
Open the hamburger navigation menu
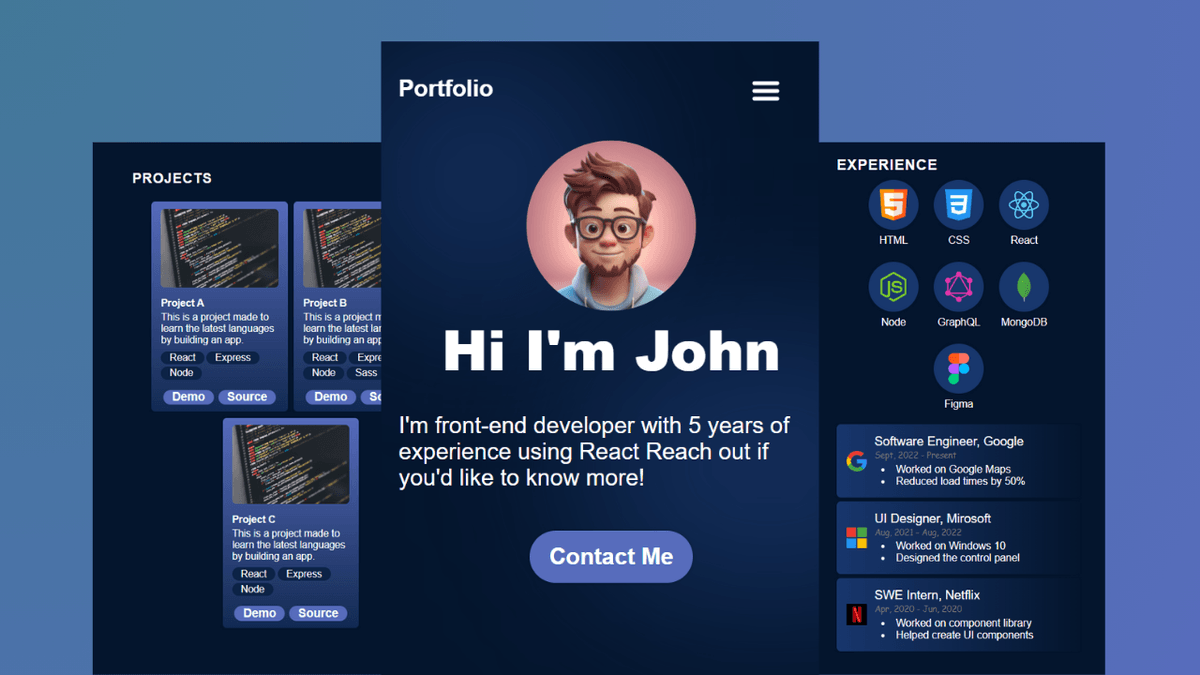click(765, 91)
